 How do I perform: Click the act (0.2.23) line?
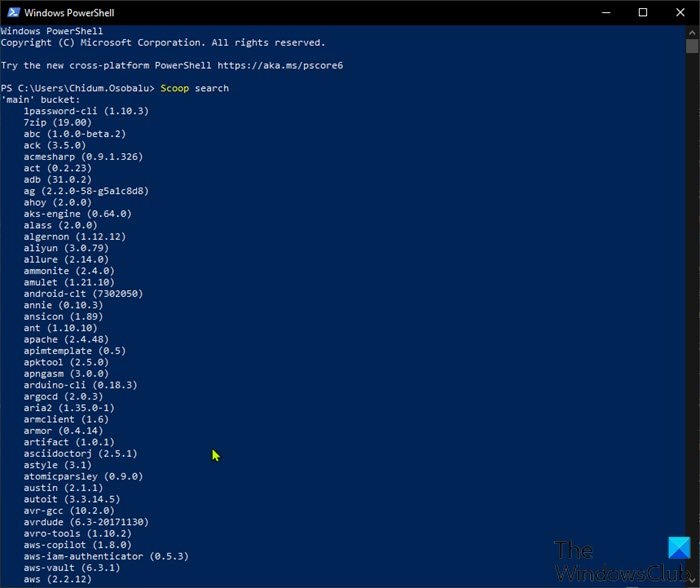click(58, 168)
